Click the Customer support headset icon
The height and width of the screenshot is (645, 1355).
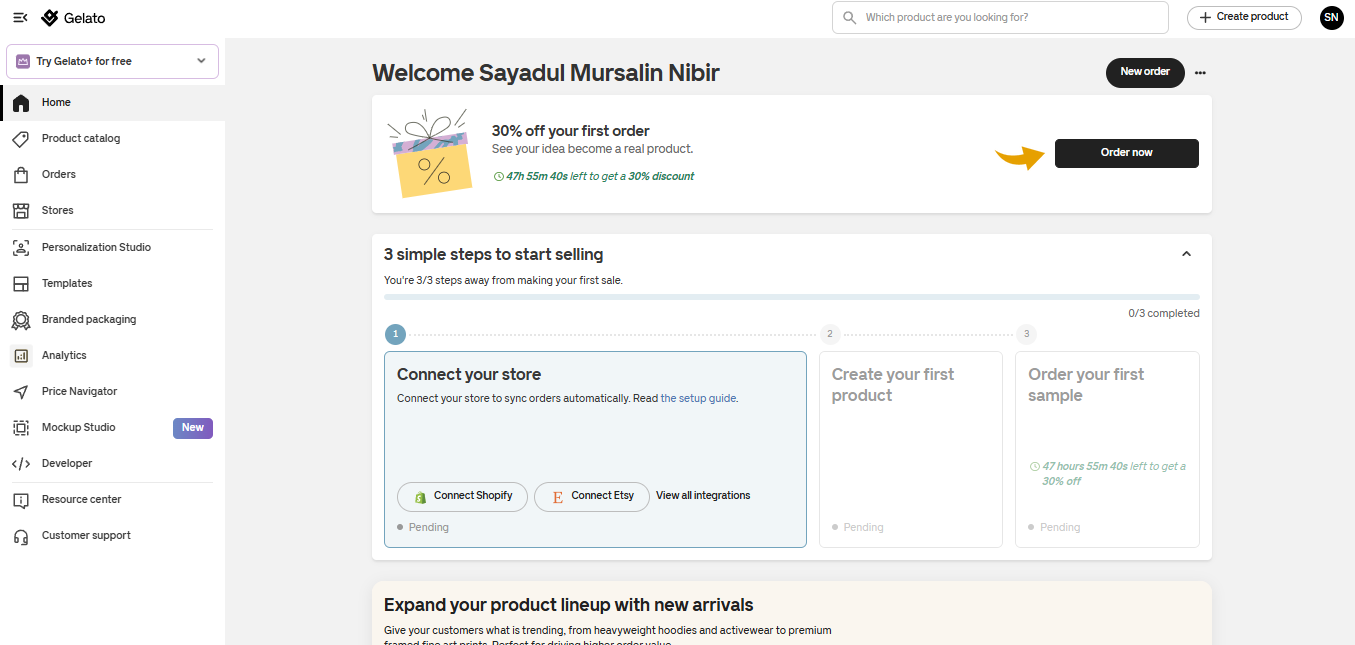[x=21, y=536]
